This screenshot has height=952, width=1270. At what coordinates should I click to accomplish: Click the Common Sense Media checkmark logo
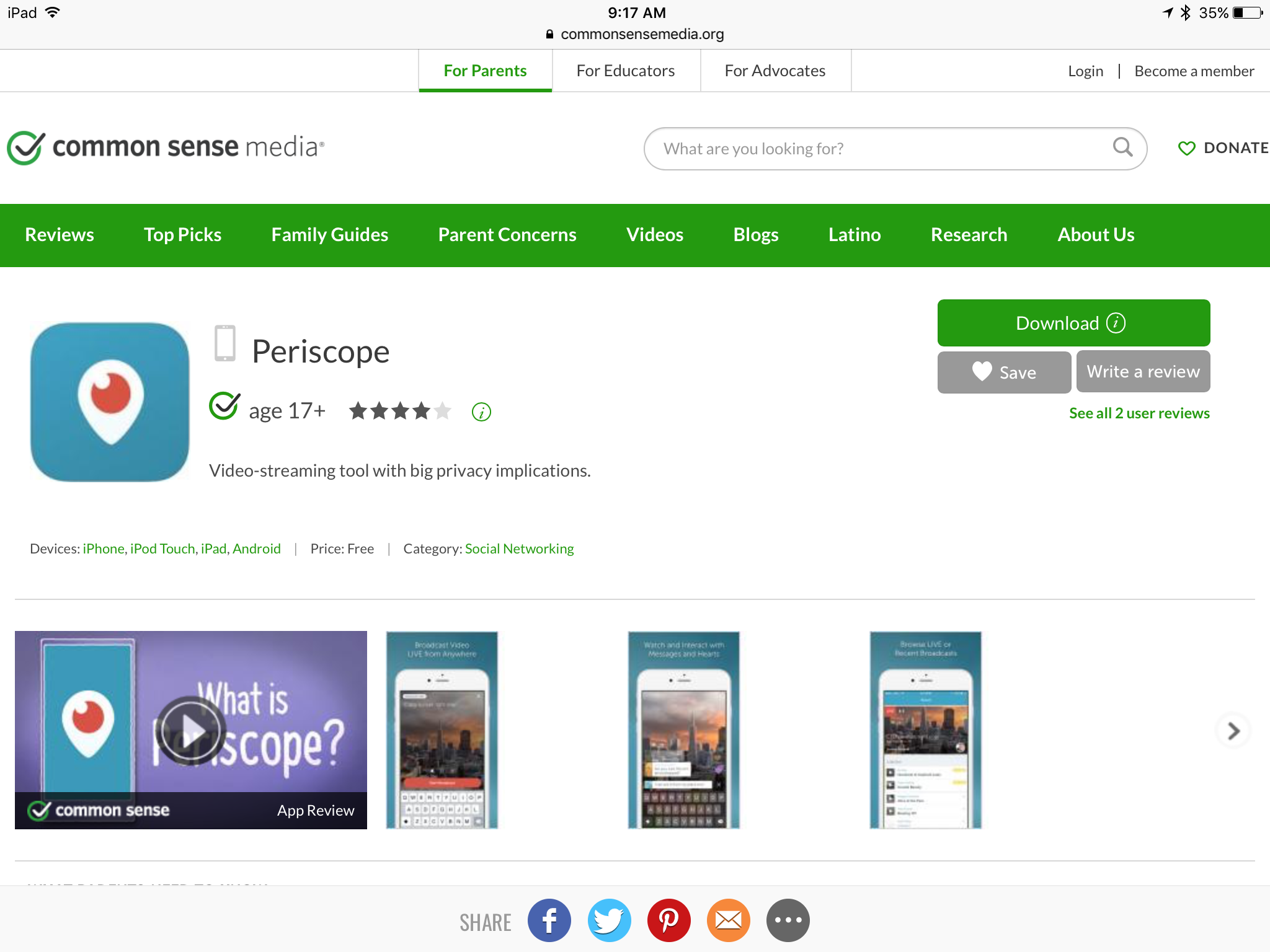point(25,148)
